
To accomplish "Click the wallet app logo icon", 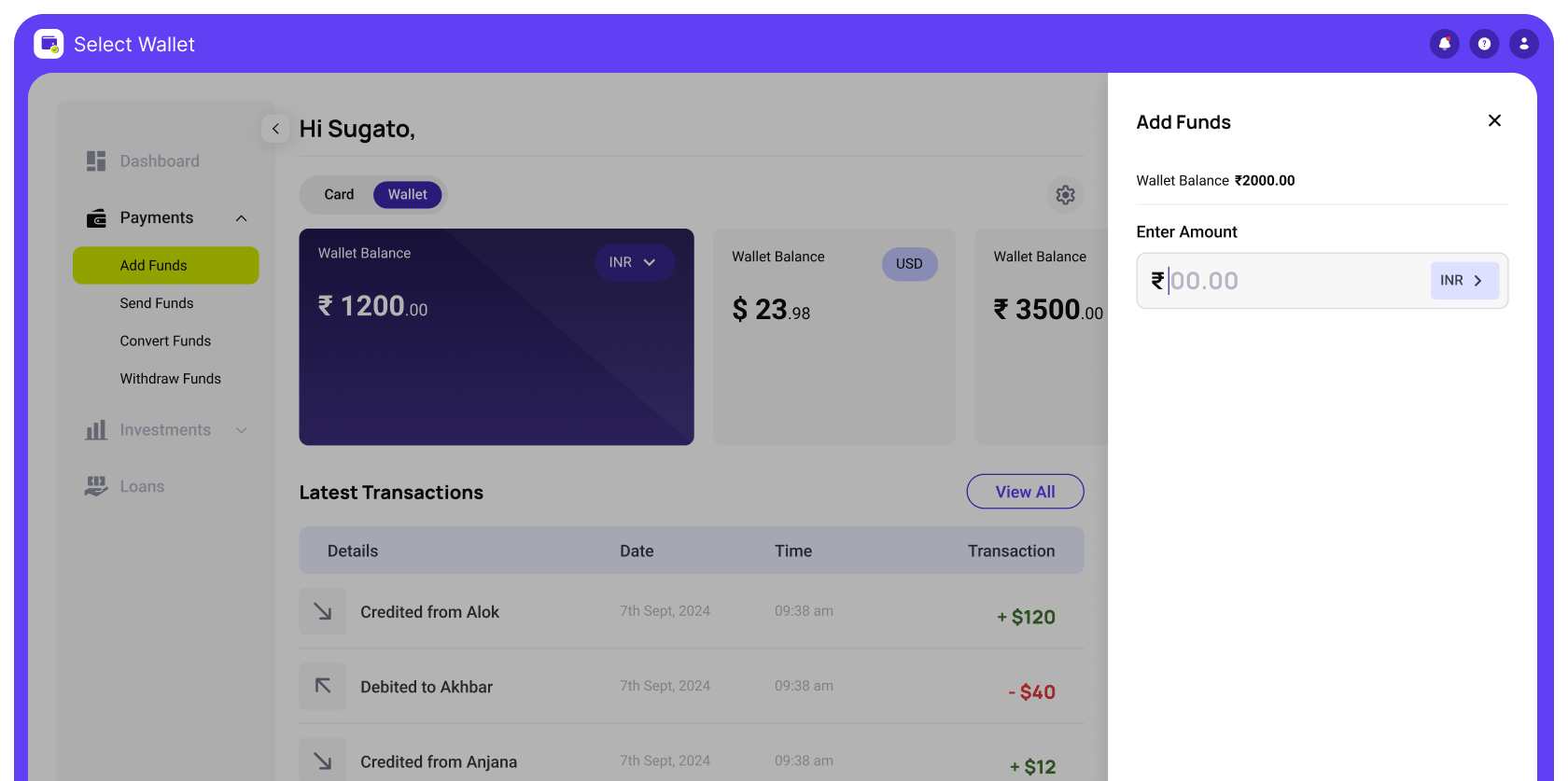I will pos(49,44).
